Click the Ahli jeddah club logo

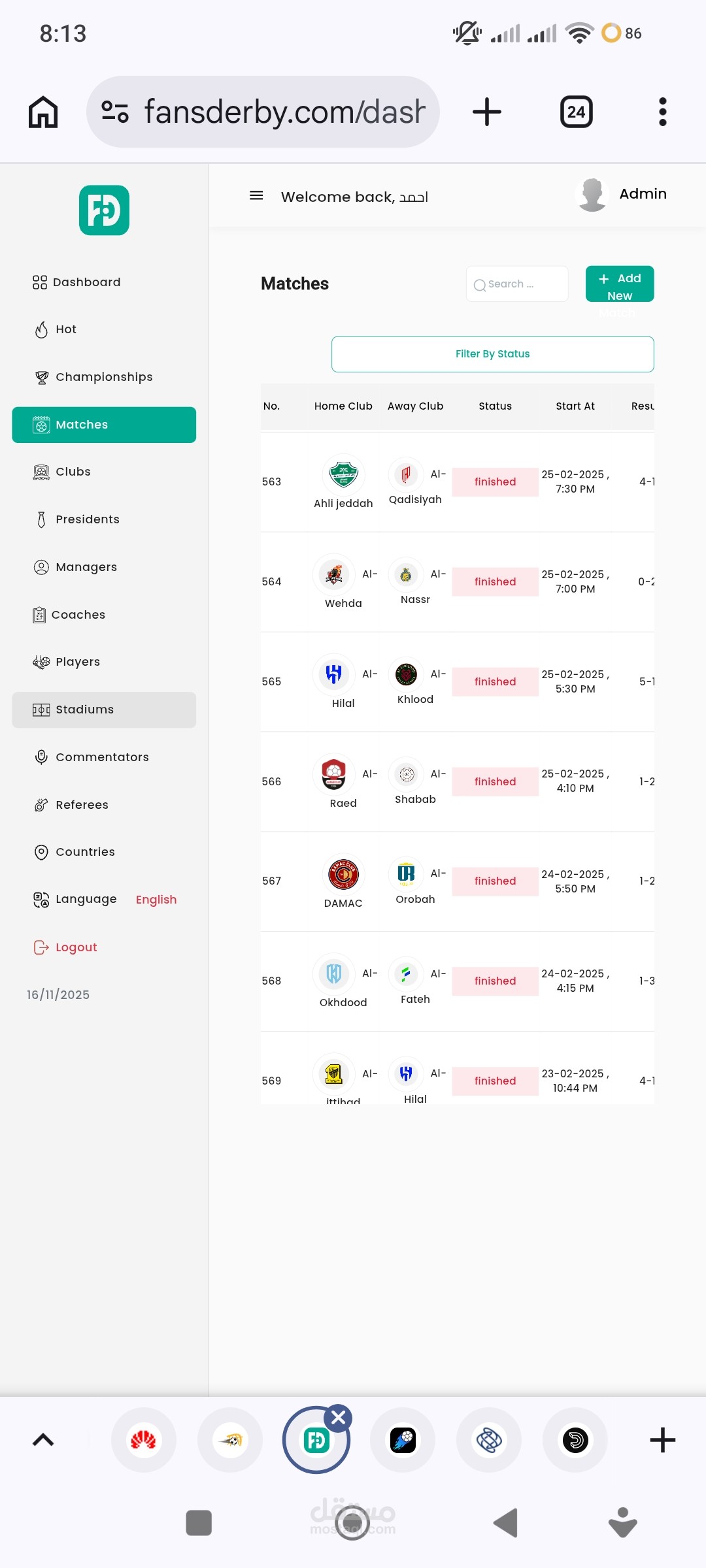pyautogui.click(x=343, y=474)
